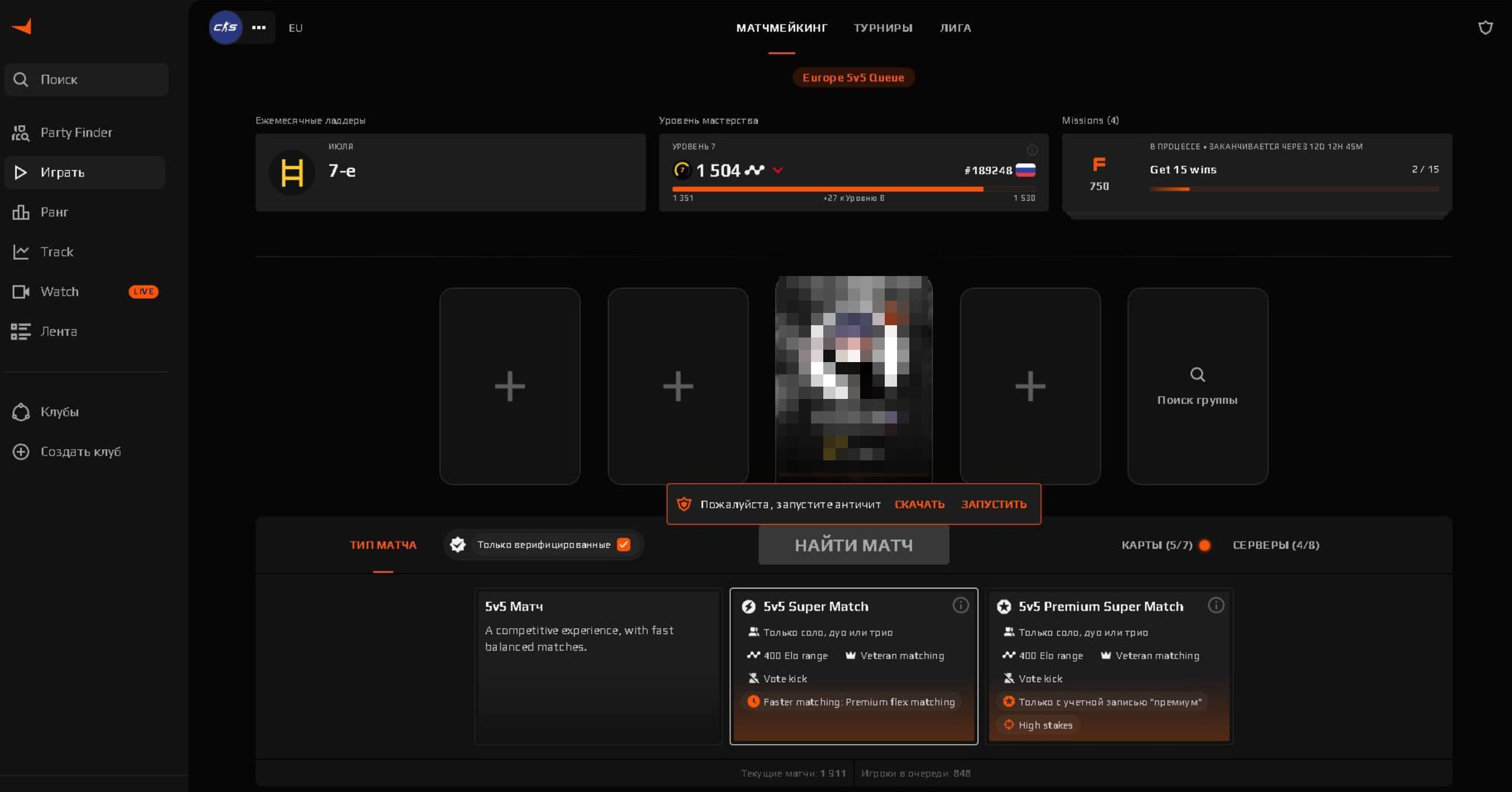Open the Карты (5/7) map selection
Image resolution: width=1512 pixels, height=792 pixels.
point(1156,545)
